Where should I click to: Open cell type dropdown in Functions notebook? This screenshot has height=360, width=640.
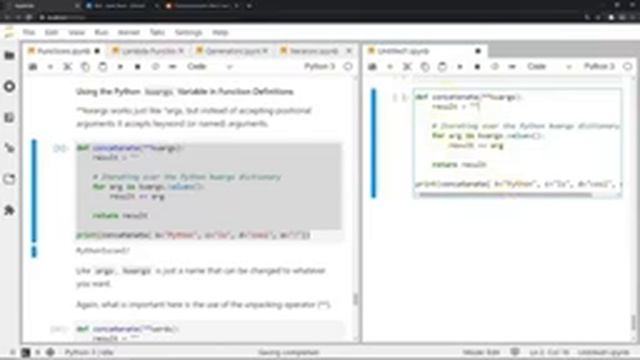tap(209, 67)
